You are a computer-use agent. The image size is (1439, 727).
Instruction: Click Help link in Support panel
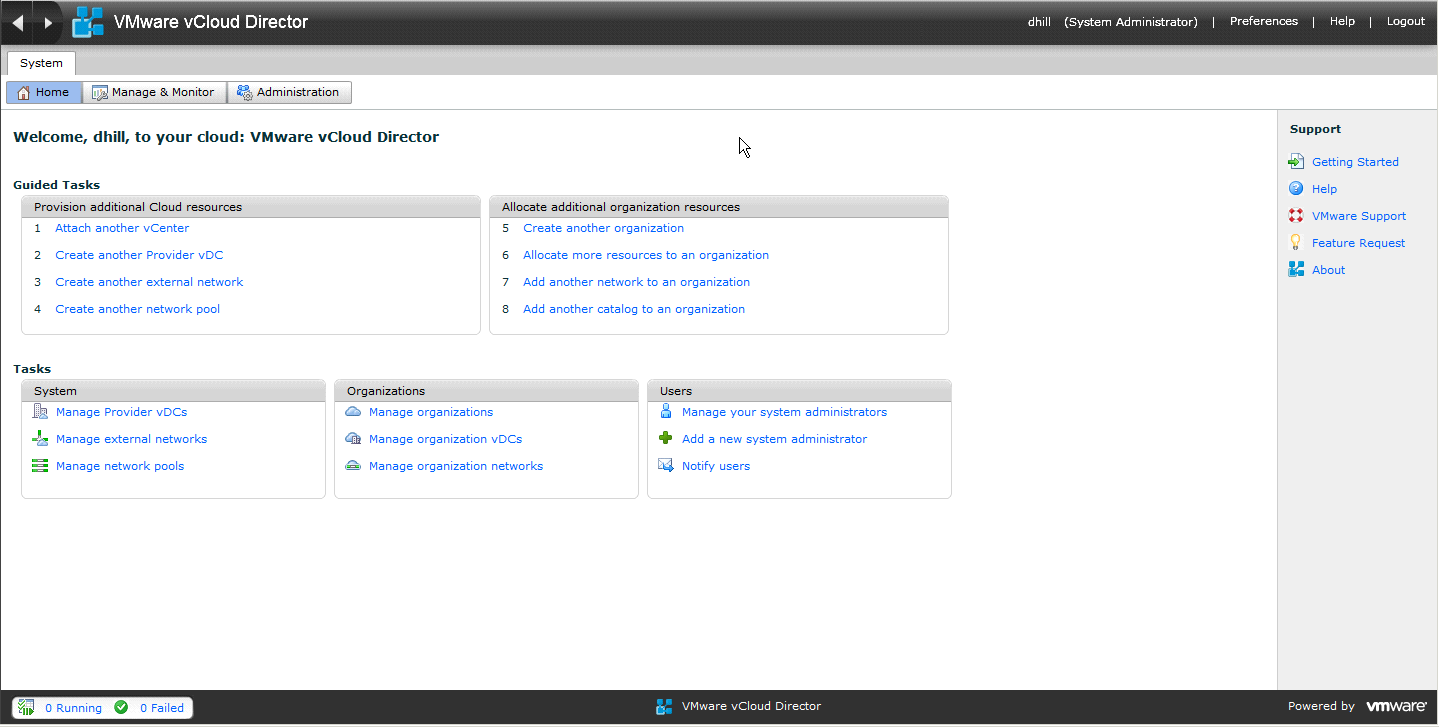(x=1324, y=189)
